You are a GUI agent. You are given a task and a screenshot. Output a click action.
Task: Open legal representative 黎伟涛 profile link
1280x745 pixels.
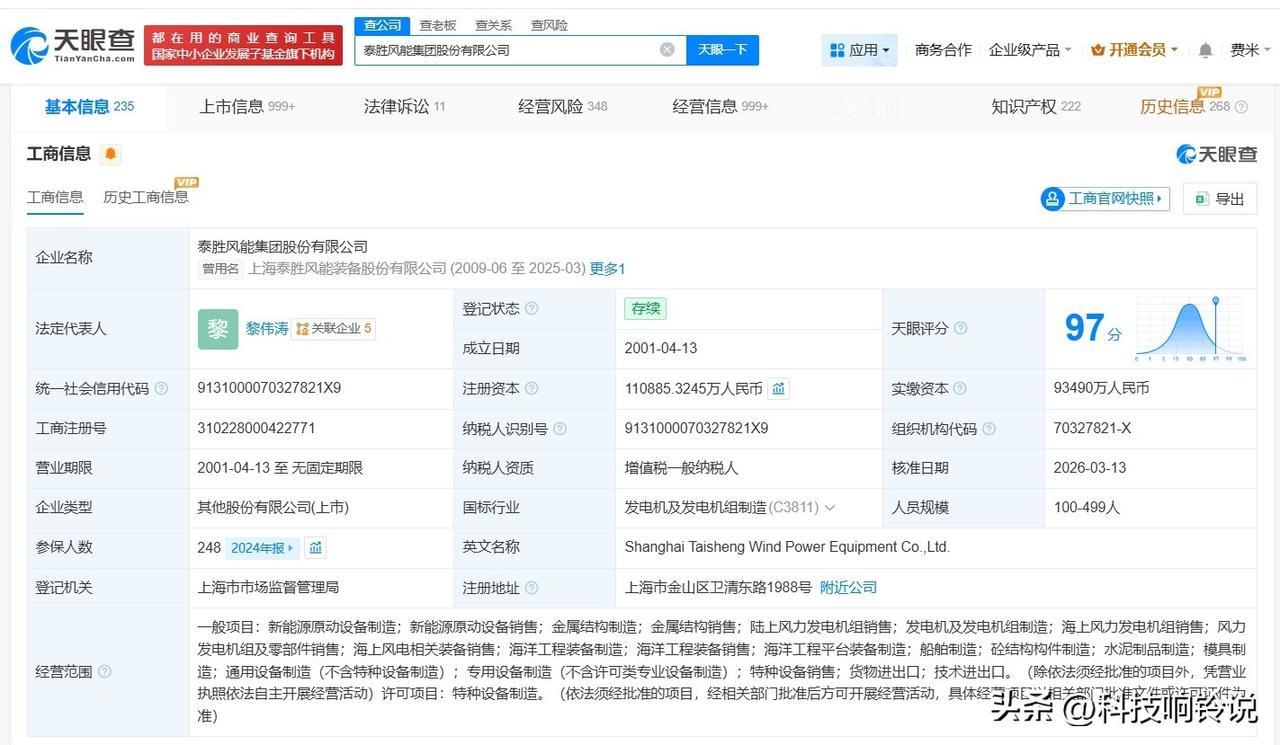click(x=267, y=329)
